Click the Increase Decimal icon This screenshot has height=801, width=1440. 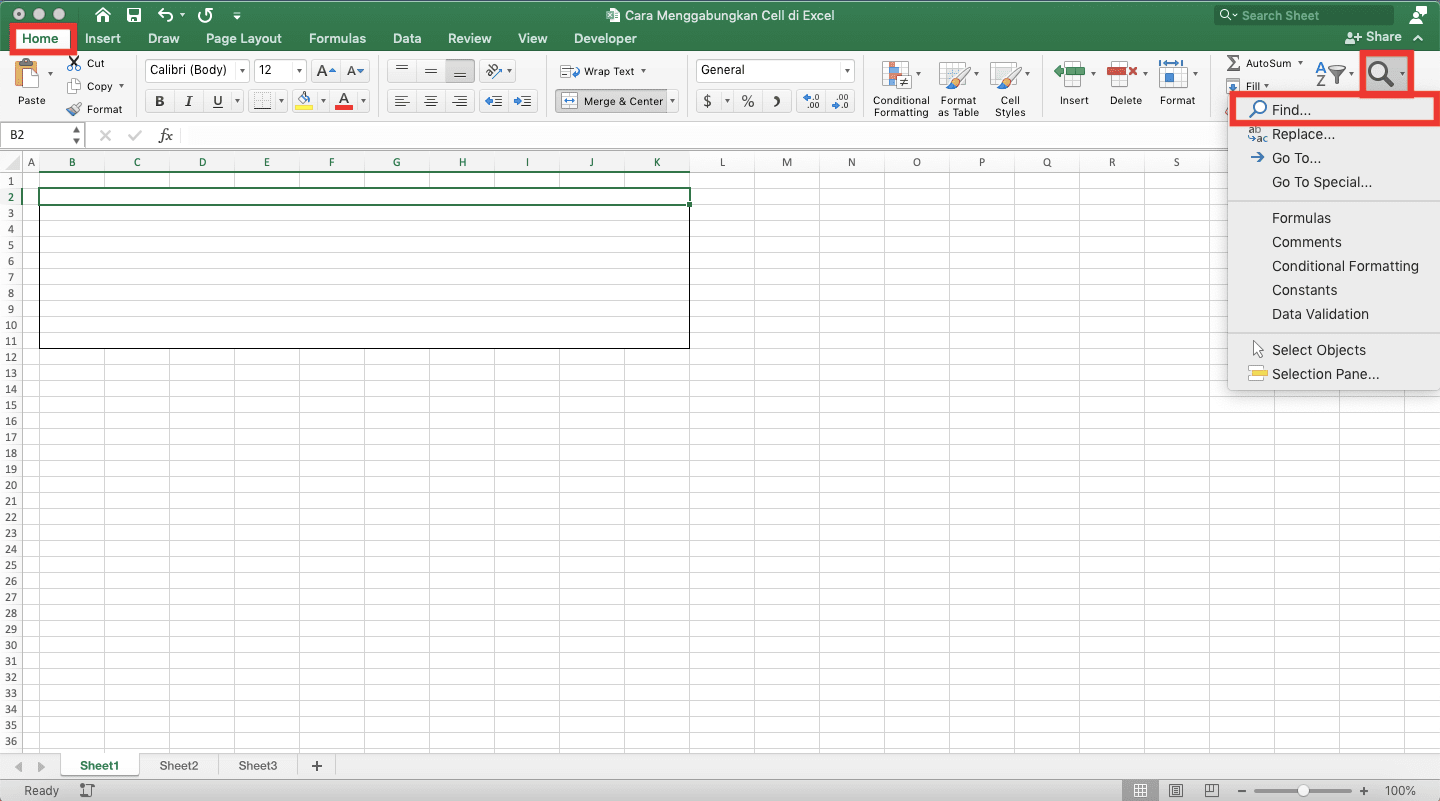[x=812, y=101]
